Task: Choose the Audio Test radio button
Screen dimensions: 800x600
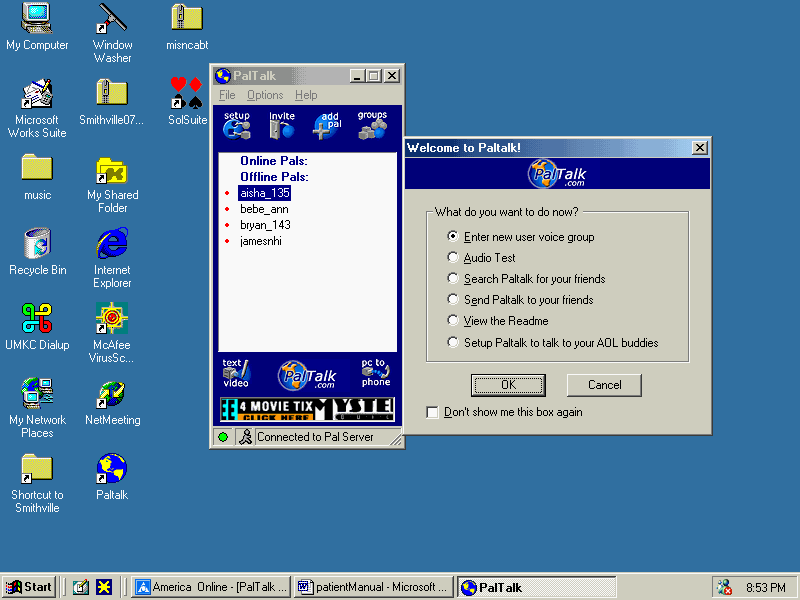Action: tap(481, 258)
